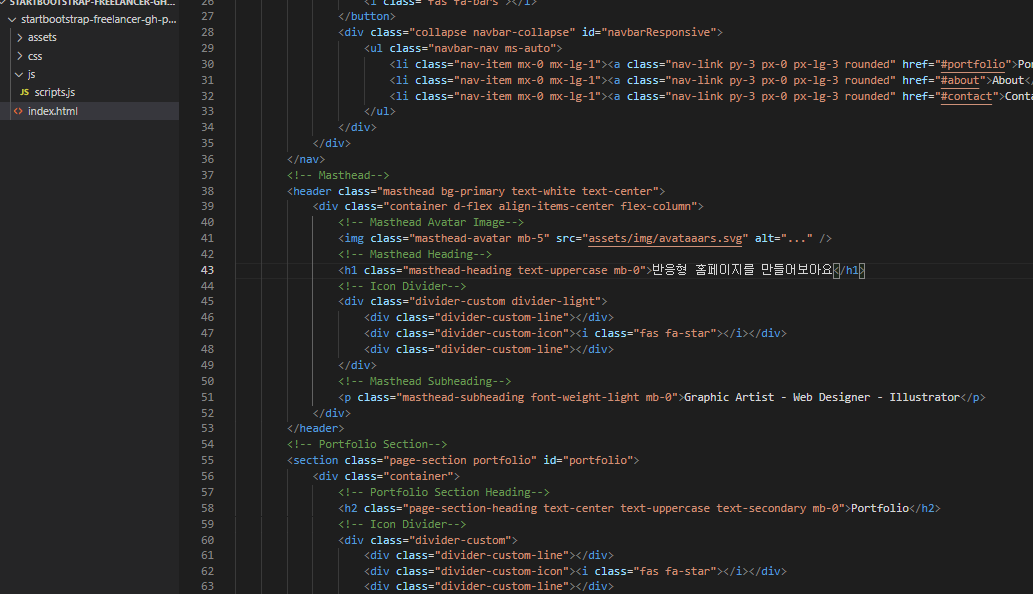Image resolution: width=1033 pixels, height=594 pixels.
Task: Click the 'Masthead Avatar Image' comment
Action: click(x=431, y=223)
